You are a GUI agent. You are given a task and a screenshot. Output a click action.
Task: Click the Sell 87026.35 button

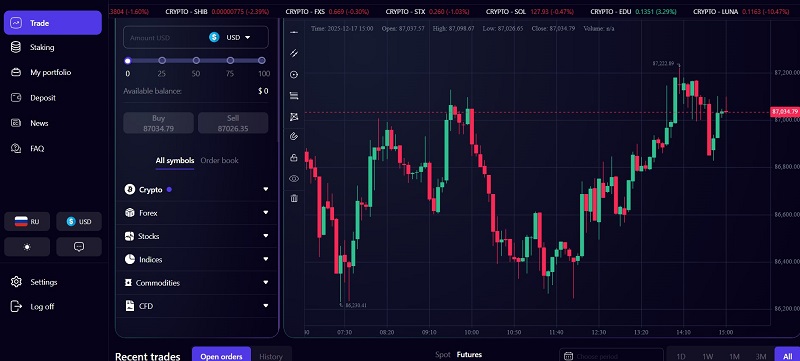233,123
